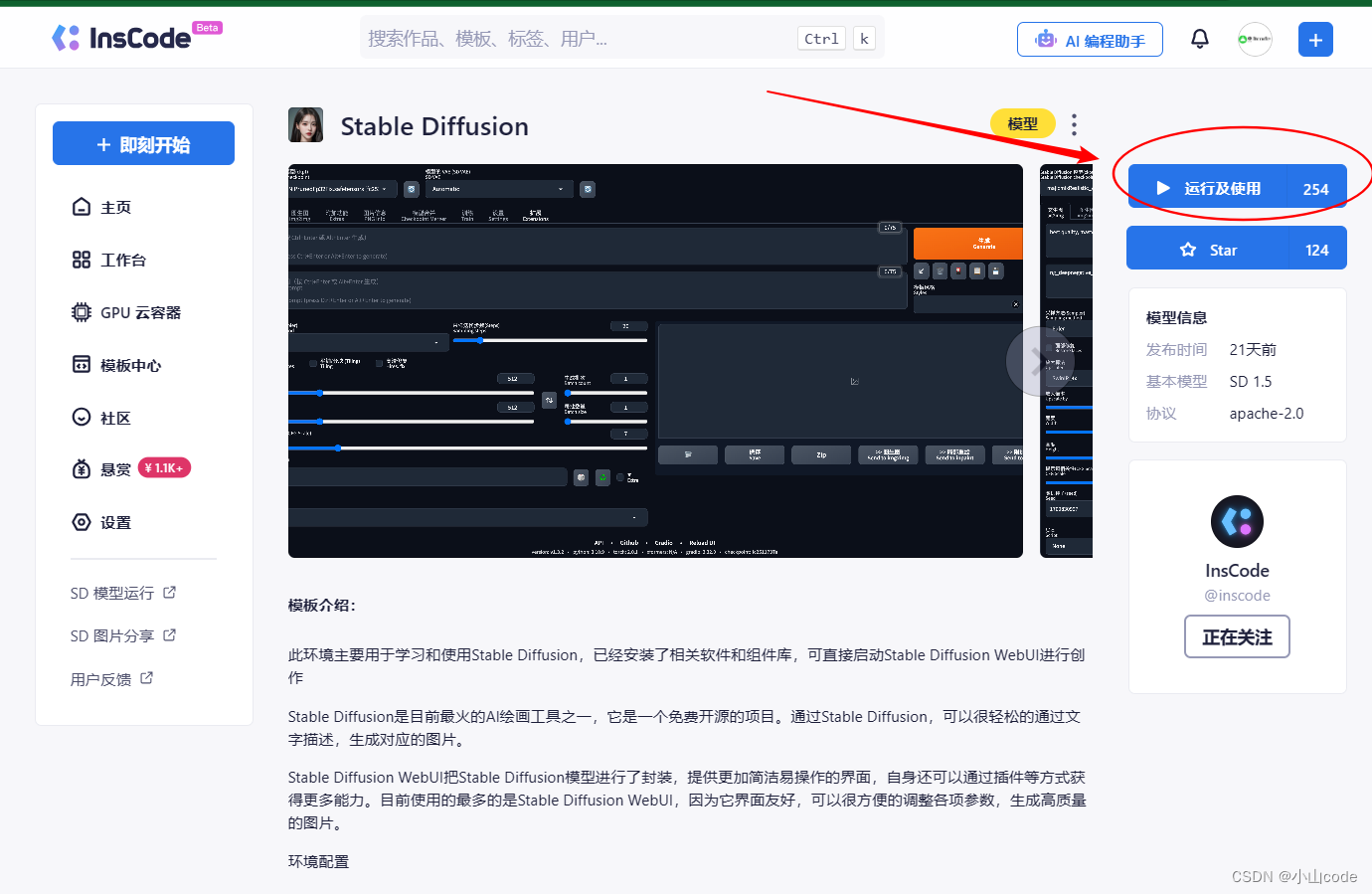Click external link icon next to 用户反馈

147,677
